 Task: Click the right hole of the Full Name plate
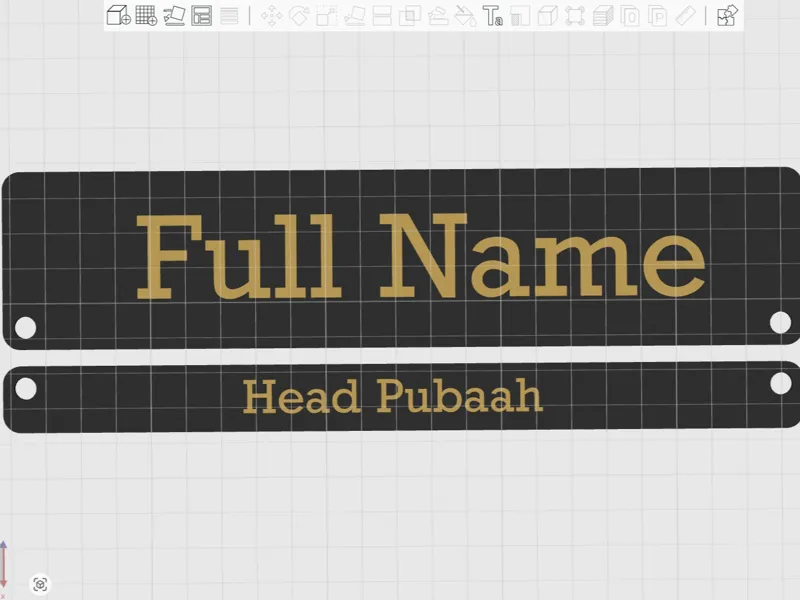point(780,322)
